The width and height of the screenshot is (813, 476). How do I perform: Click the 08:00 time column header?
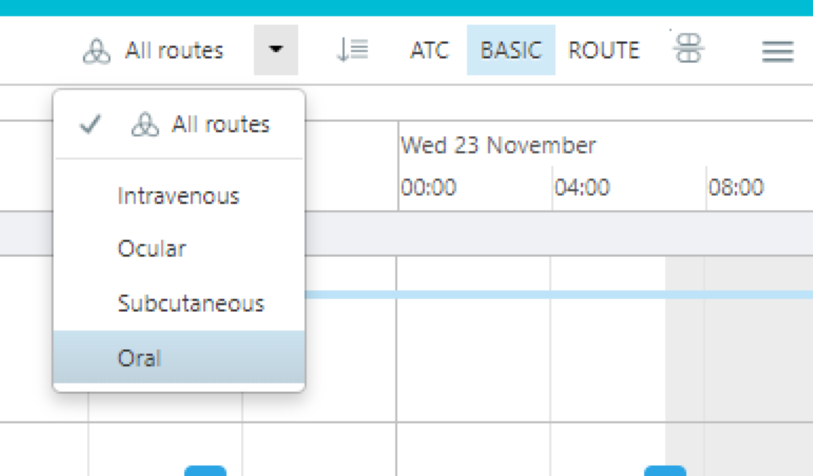click(x=736, y=187)
